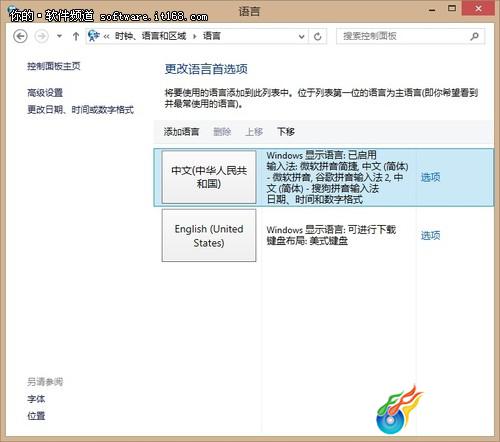This screenshot has width=500, height=442.
Task: Select the 语言 breadcrumb item
Action: coord(212,36)
